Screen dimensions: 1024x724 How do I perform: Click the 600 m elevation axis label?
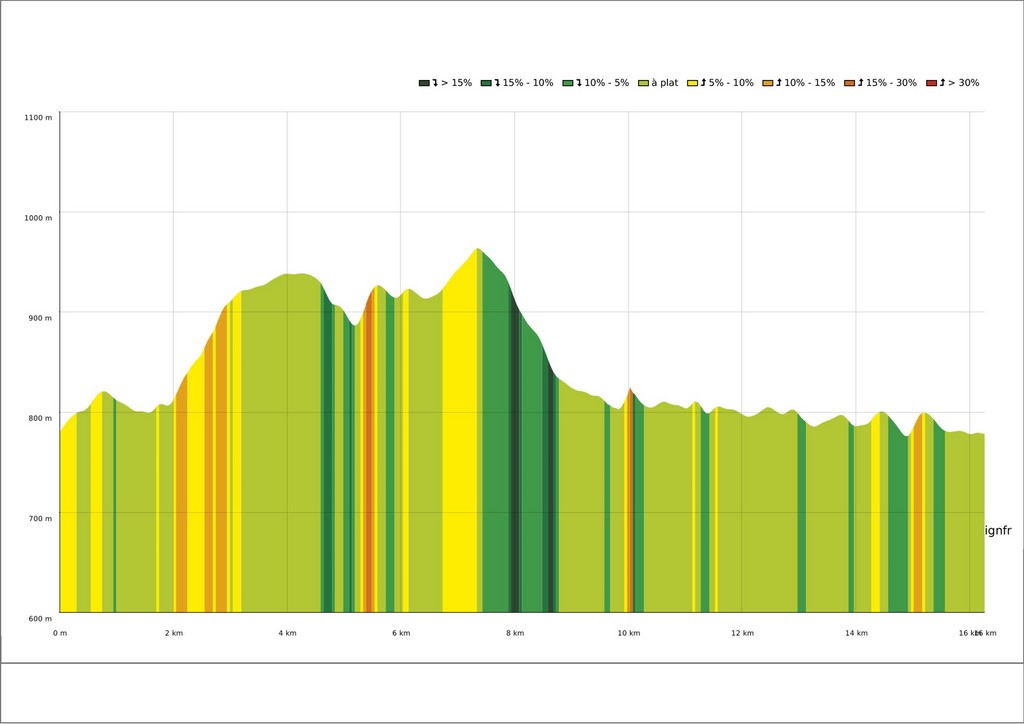click(x=39, y=619)
